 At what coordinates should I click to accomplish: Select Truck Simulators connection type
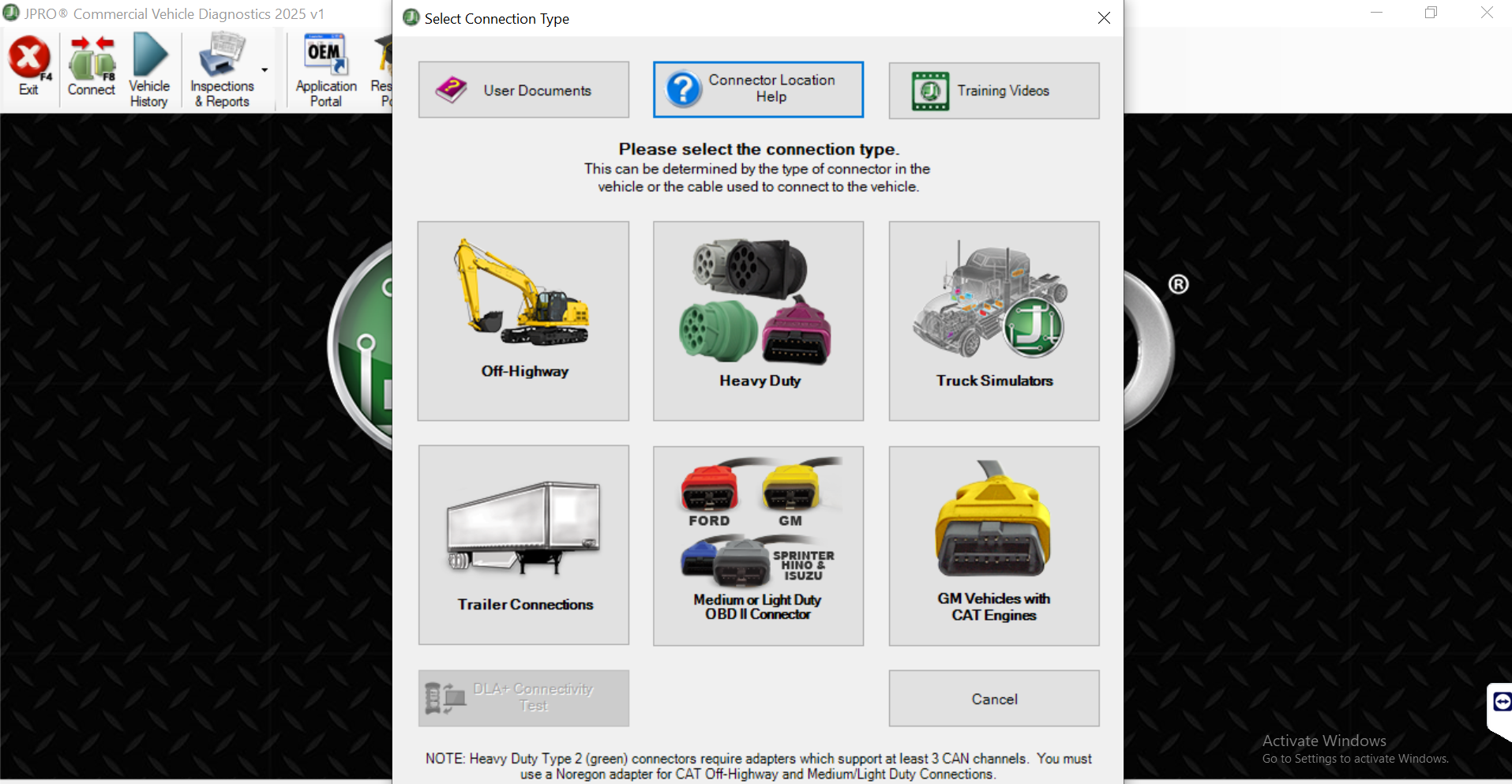tap(994, 321)
